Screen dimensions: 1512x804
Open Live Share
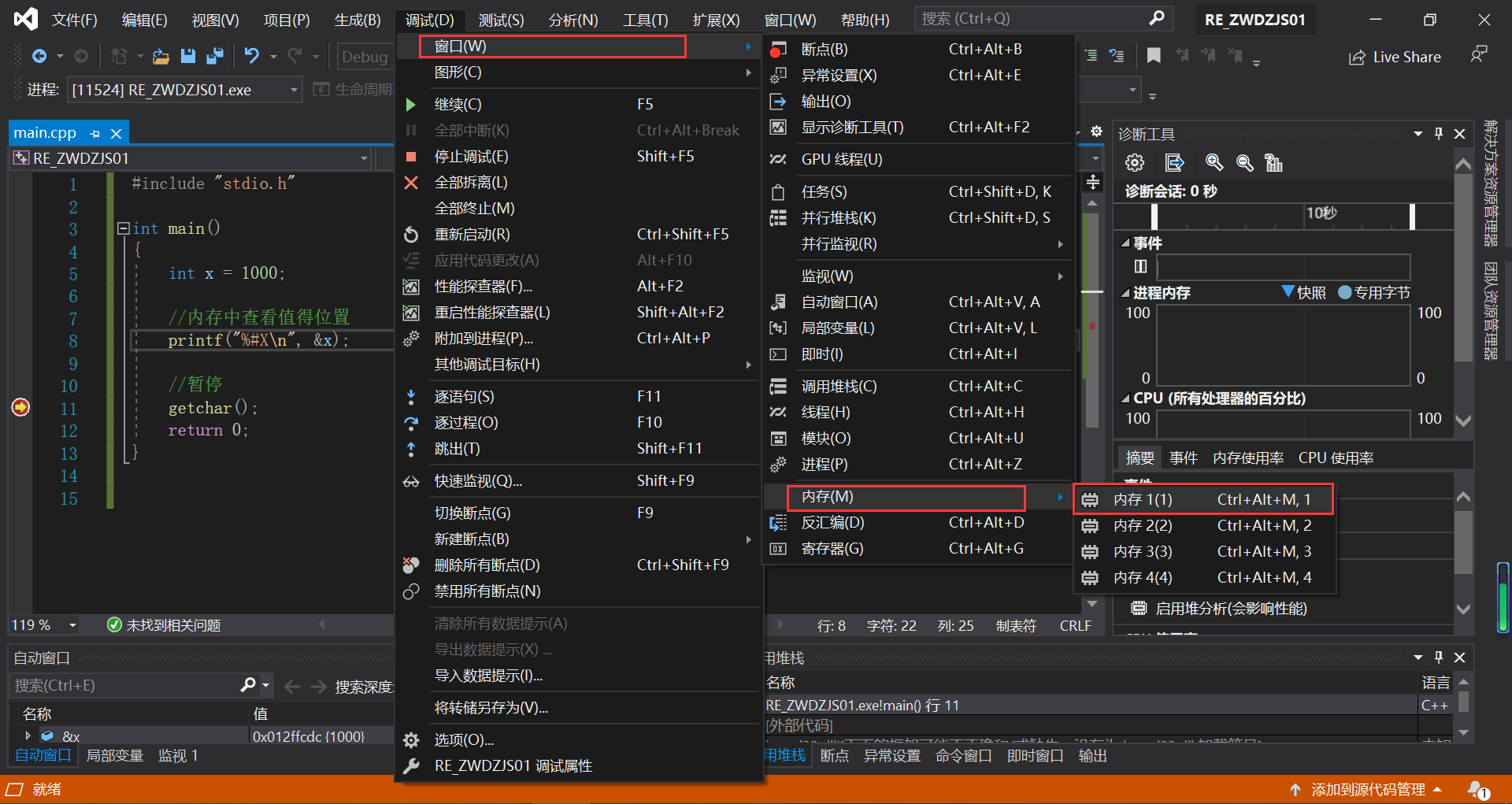tap(1395, 57)
